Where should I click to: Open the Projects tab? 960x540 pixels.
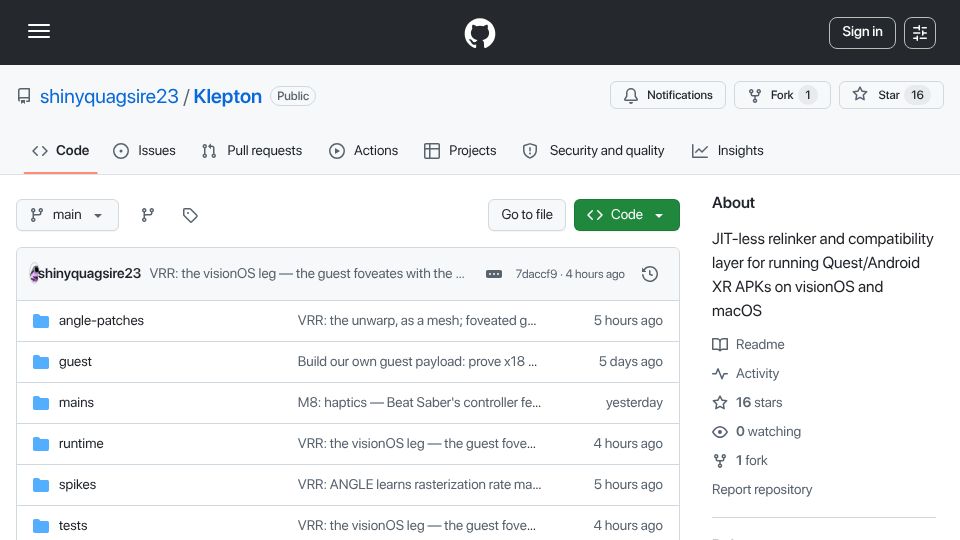point(460,151)
